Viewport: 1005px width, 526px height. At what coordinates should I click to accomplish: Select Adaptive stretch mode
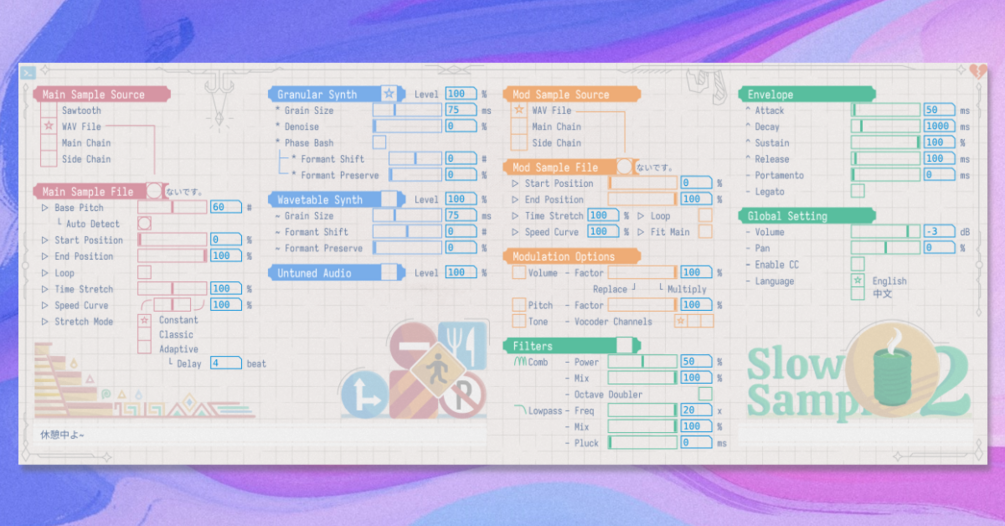click(x=145, y=348)
